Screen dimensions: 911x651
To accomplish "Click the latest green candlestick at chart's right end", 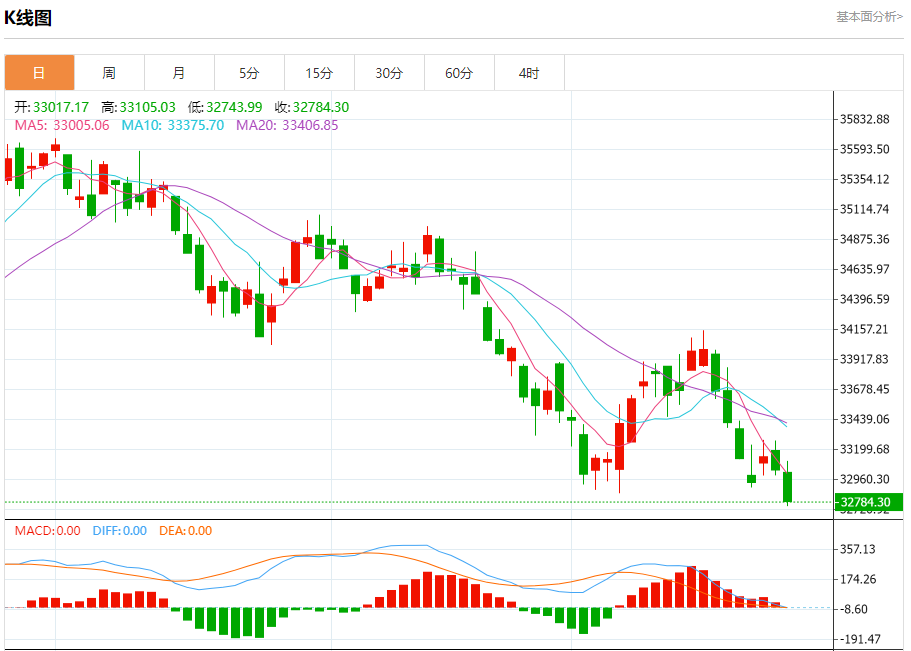I will pyautogui.click(x=788, y=487).
